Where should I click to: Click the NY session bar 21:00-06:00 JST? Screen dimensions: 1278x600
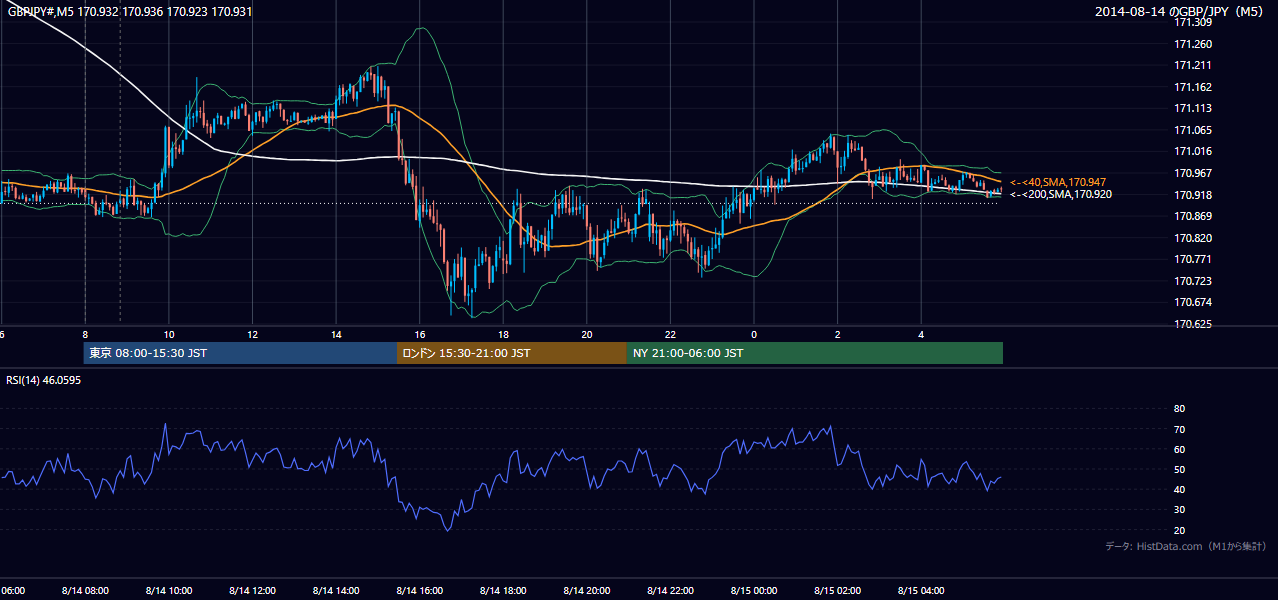point(815,353)
